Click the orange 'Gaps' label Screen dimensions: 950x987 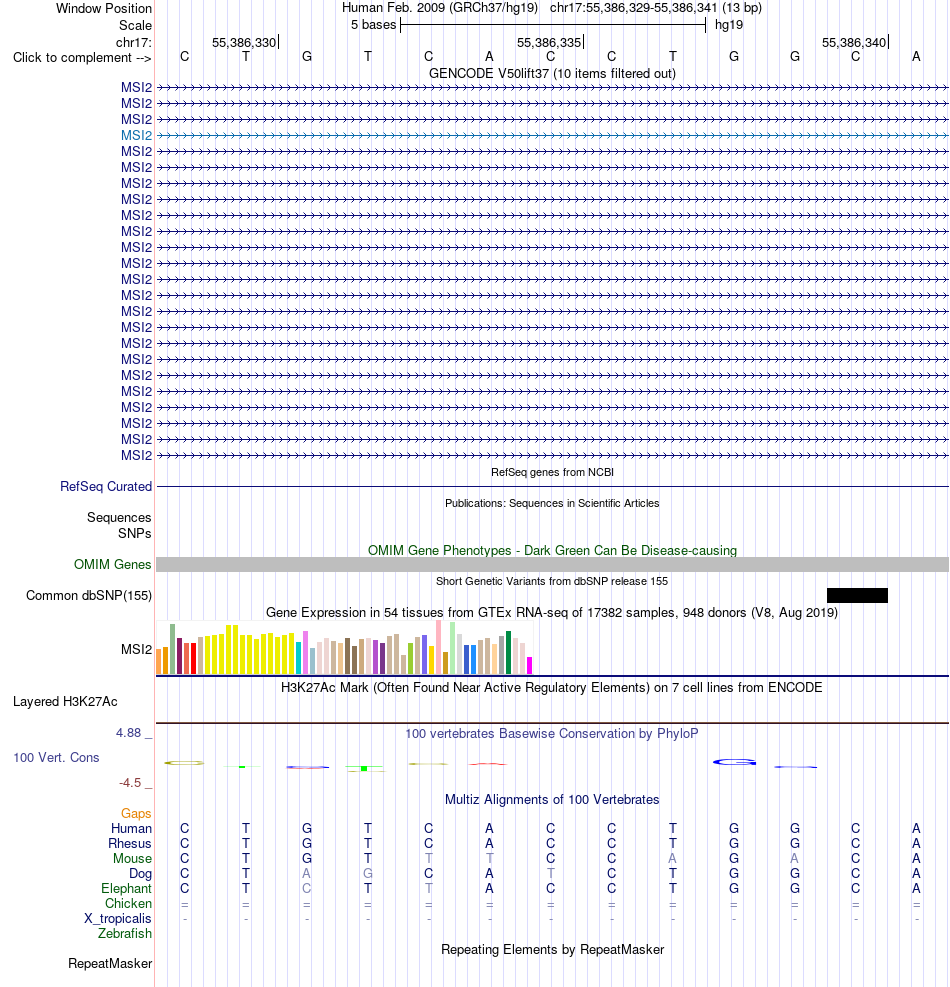click(x=136, y=814)
